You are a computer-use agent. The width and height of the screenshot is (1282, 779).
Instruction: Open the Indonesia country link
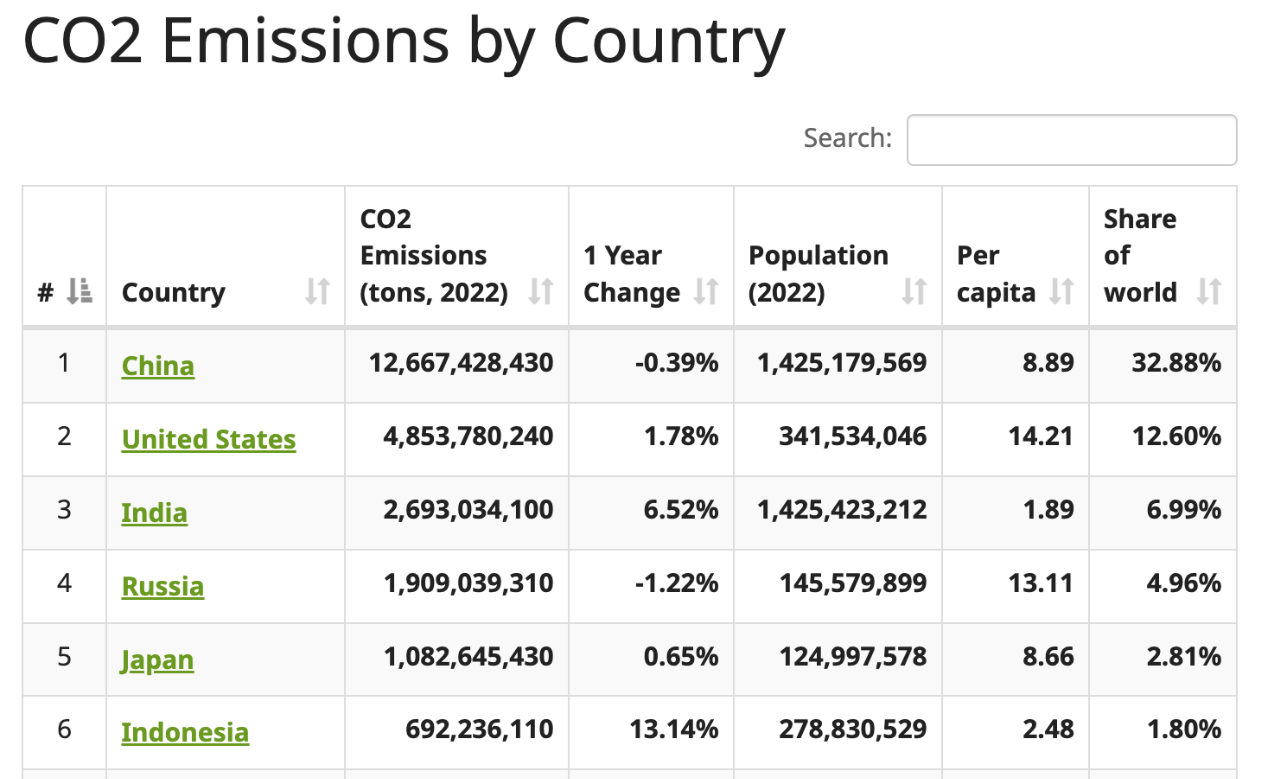coord(185,733)
